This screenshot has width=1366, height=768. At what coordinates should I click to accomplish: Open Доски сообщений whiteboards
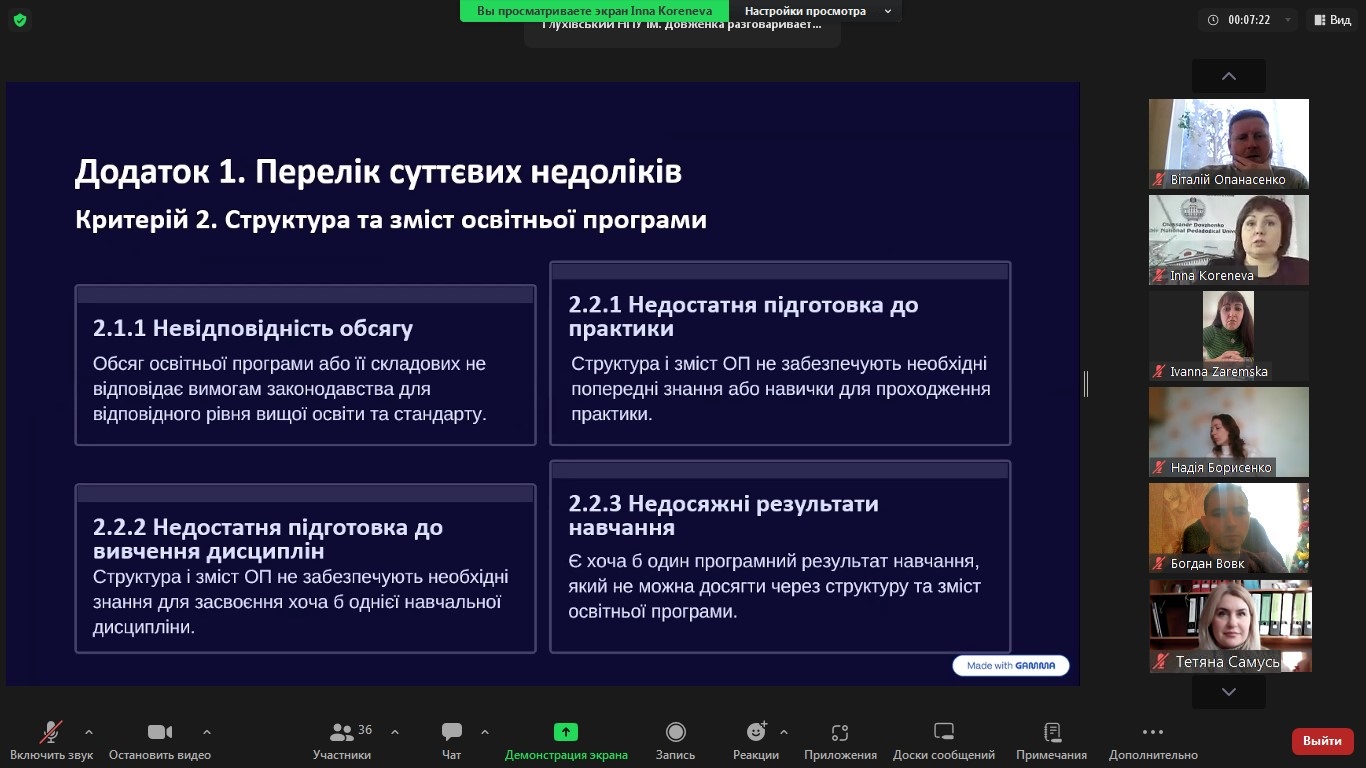click(943, 733)
